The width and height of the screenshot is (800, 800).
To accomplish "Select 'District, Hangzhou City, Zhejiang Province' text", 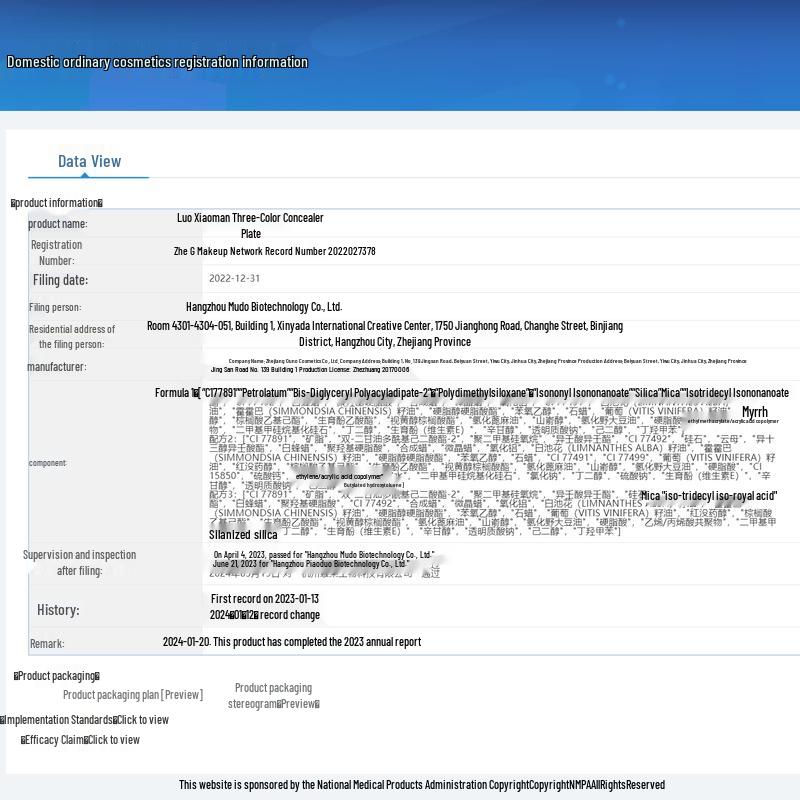I will (x=385, y=342).
